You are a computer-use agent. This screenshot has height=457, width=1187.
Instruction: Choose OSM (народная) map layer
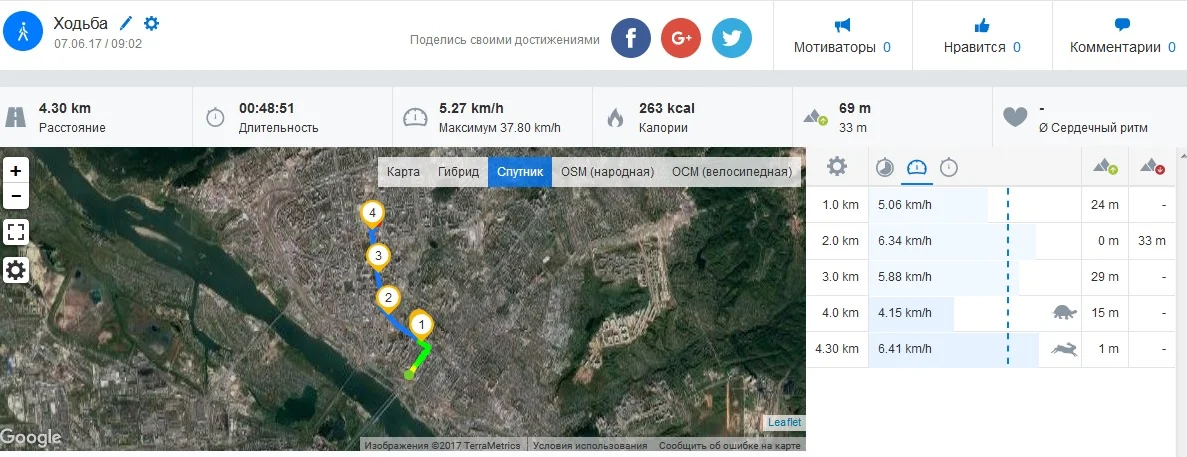coord(607,172)
